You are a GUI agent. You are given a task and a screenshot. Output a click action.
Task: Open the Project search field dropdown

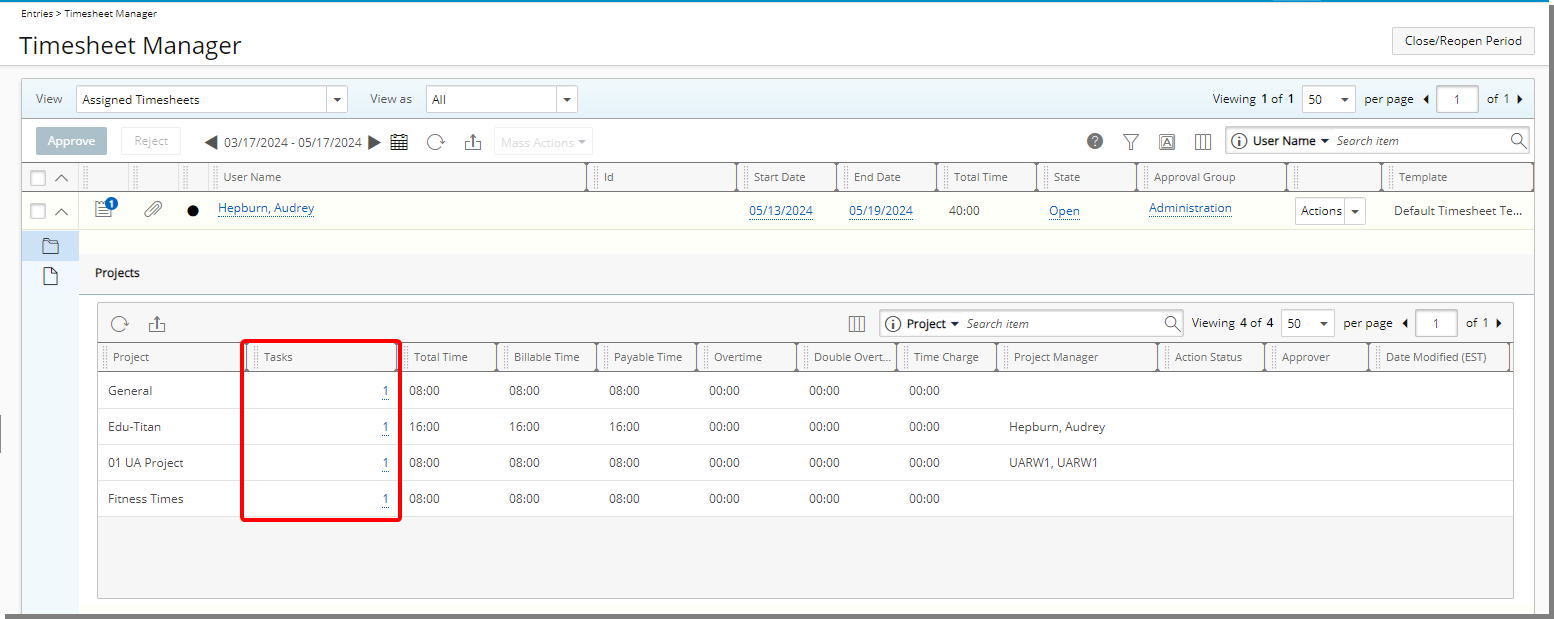(933, 324)
